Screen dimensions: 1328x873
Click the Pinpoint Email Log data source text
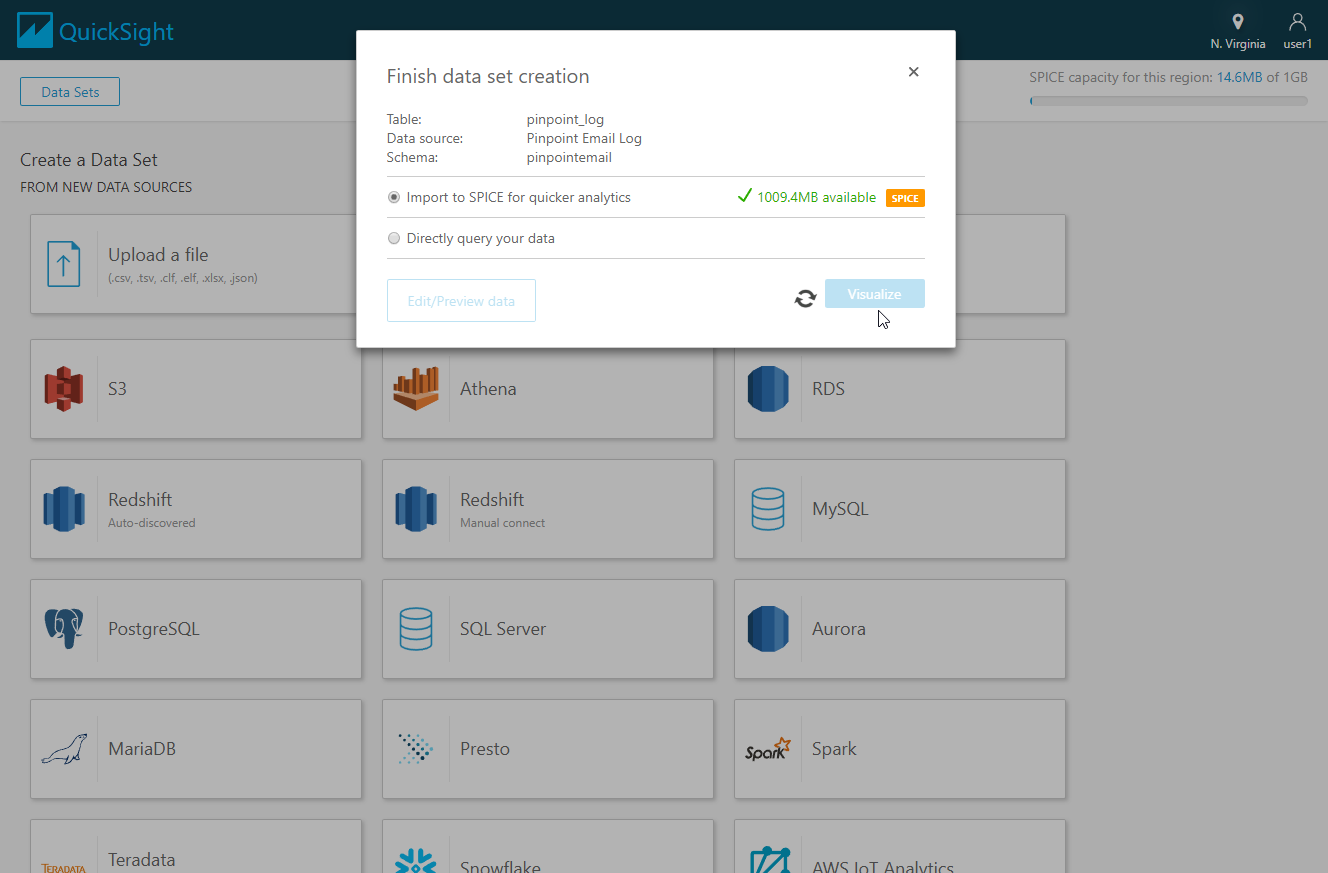[584, 139]
